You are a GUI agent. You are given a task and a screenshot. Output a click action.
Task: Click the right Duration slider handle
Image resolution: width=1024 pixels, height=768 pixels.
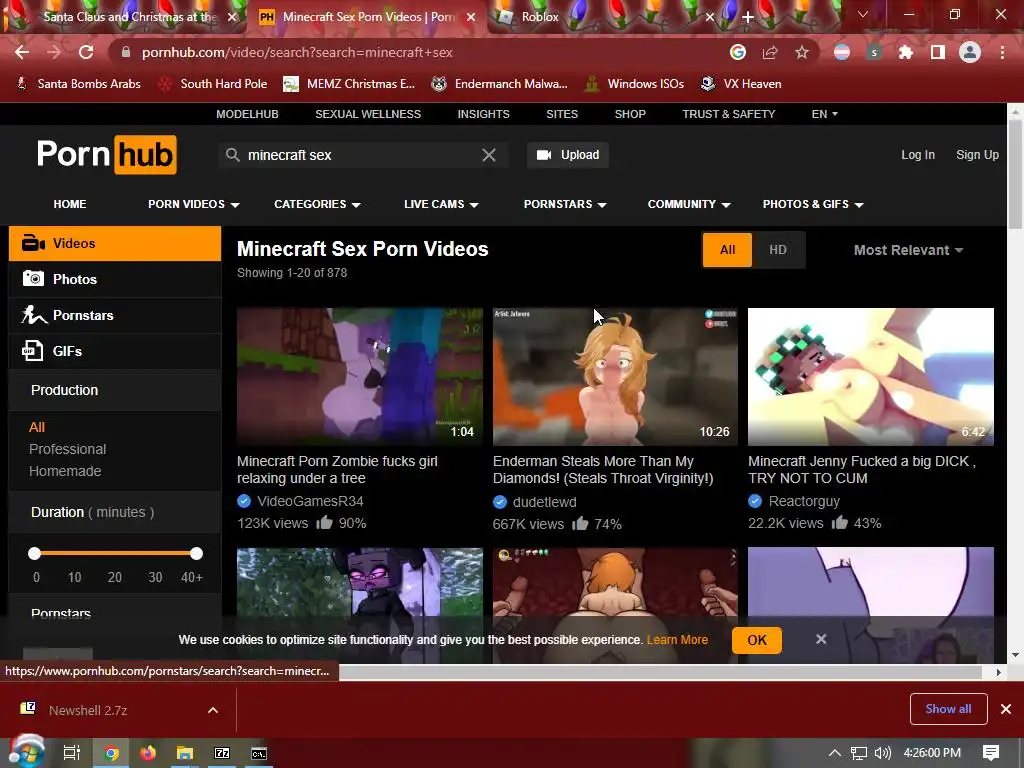click(x=197, y=554)
